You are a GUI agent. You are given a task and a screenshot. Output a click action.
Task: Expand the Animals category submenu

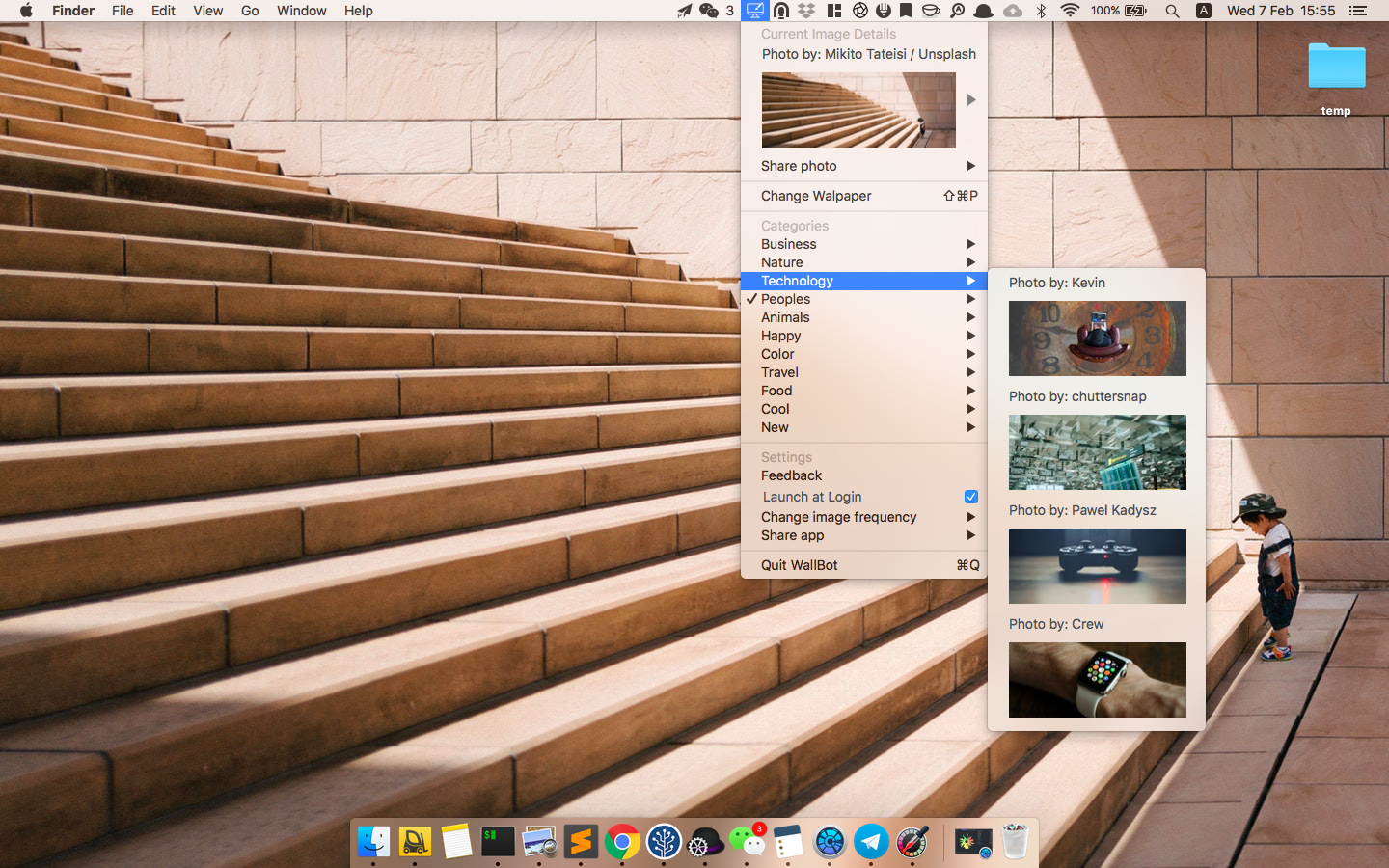point(864,317)
